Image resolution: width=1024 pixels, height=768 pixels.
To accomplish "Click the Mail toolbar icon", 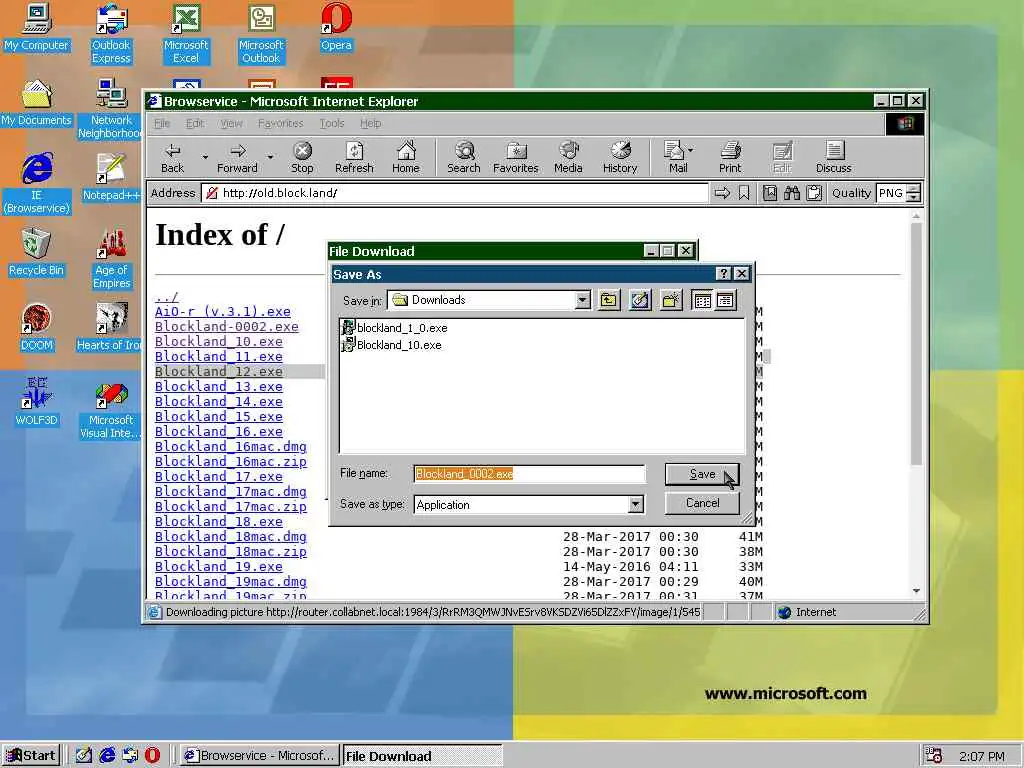I will [676, 158].
